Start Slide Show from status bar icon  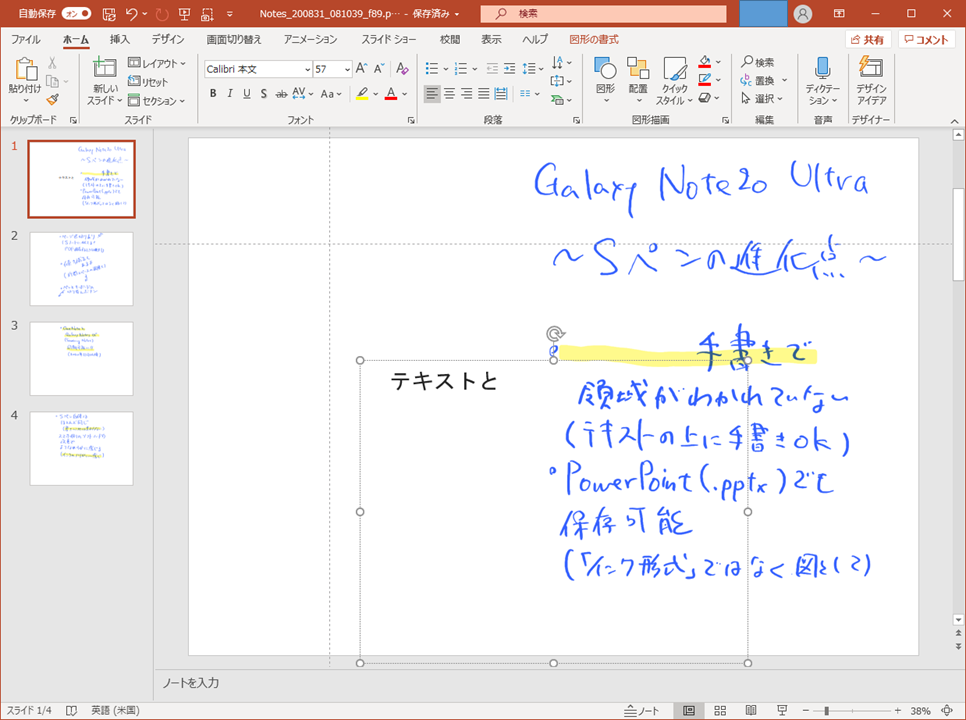pos(782,711)
